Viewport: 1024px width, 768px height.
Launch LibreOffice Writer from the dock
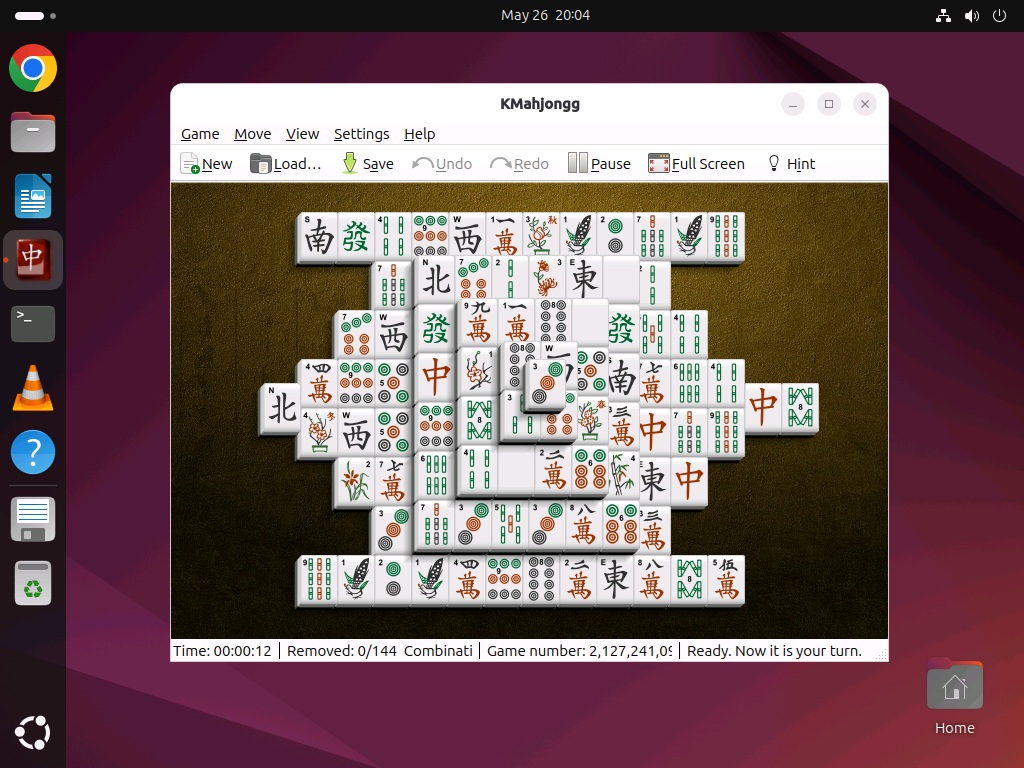tap(33, 196)
